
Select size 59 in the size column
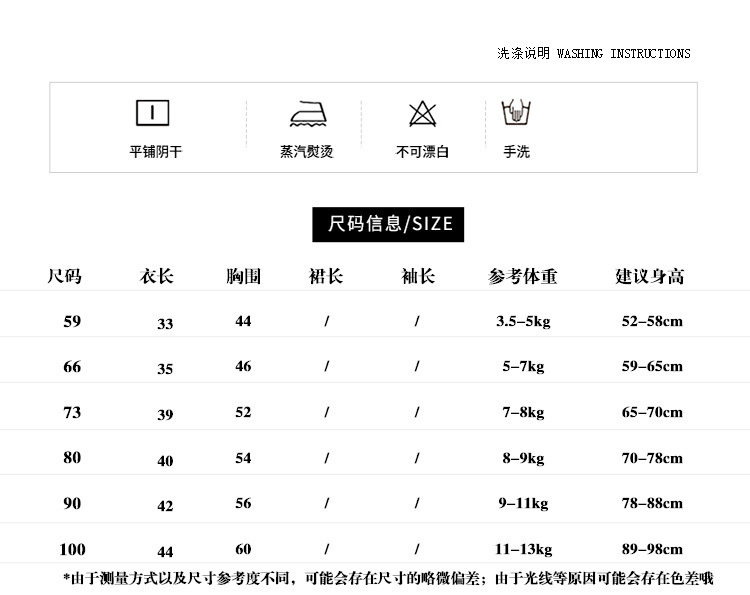point(72,321)
